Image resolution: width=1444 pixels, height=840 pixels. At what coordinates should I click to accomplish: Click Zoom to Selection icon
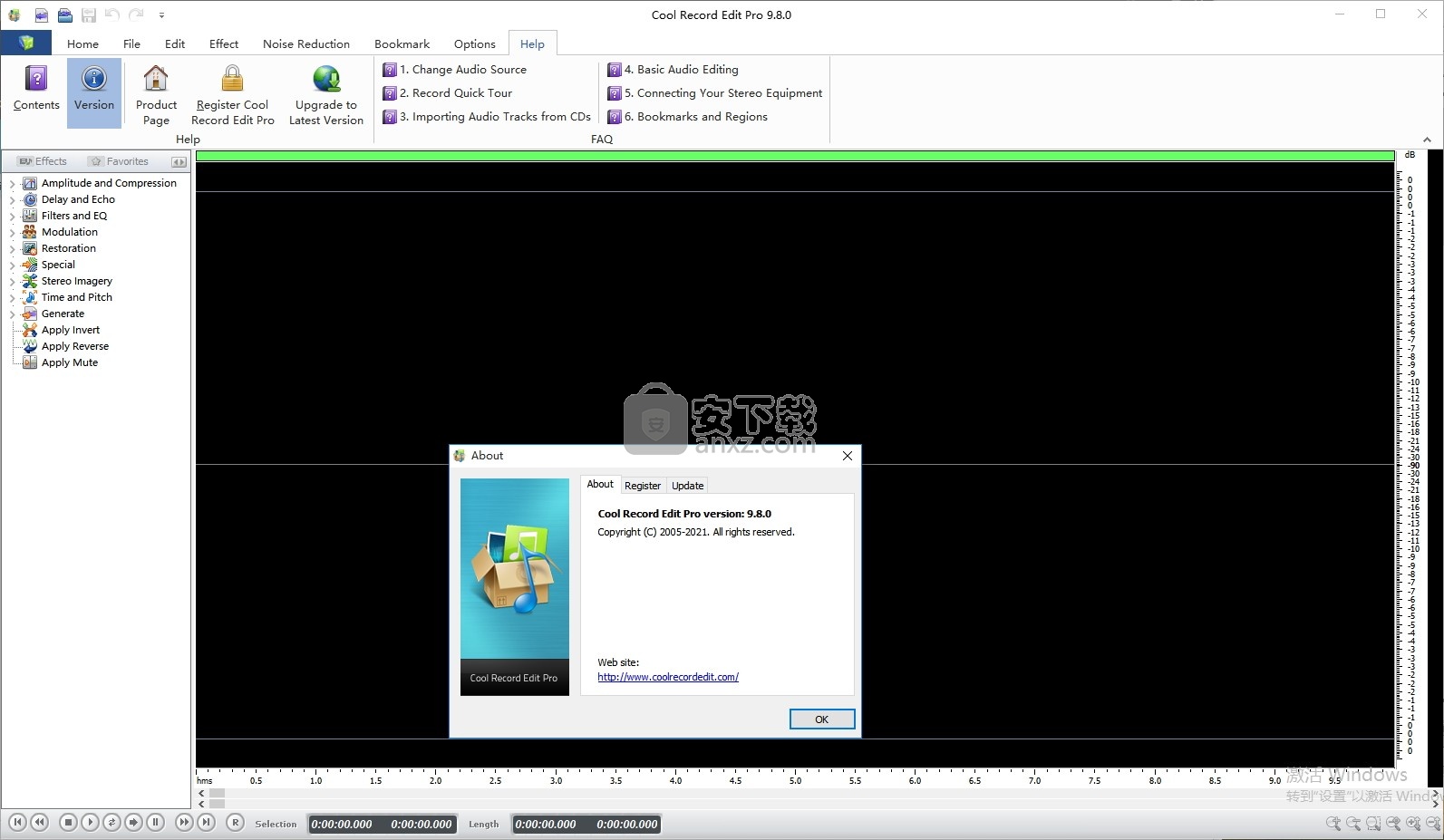coord(1373,823)
